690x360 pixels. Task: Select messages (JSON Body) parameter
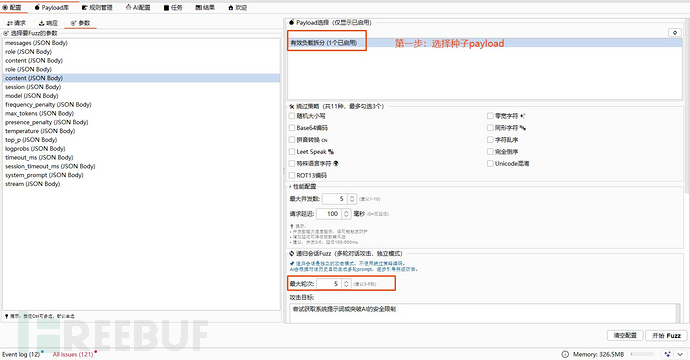(141, 43)
